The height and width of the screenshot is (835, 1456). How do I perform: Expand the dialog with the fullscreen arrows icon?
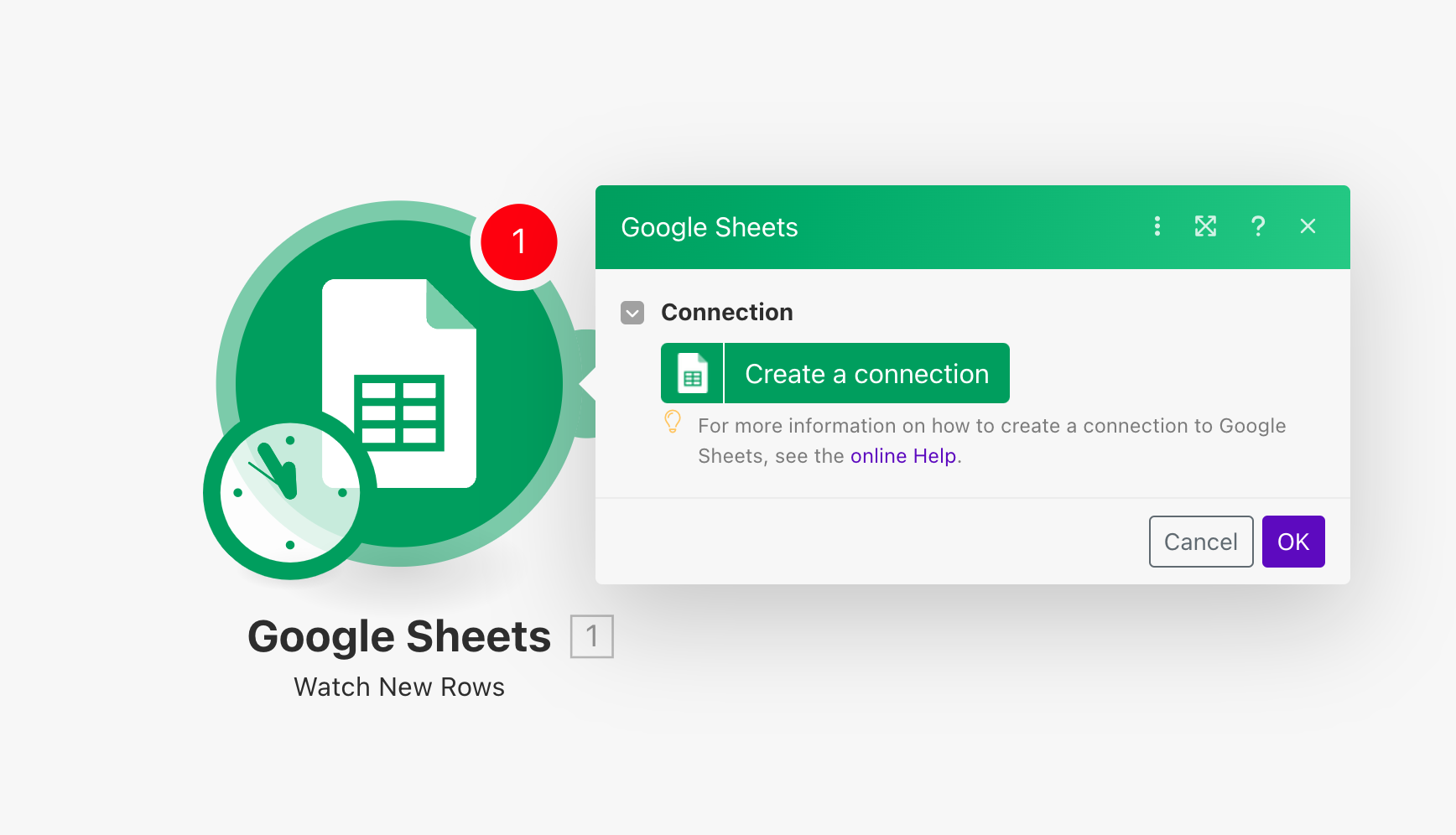1205,226
